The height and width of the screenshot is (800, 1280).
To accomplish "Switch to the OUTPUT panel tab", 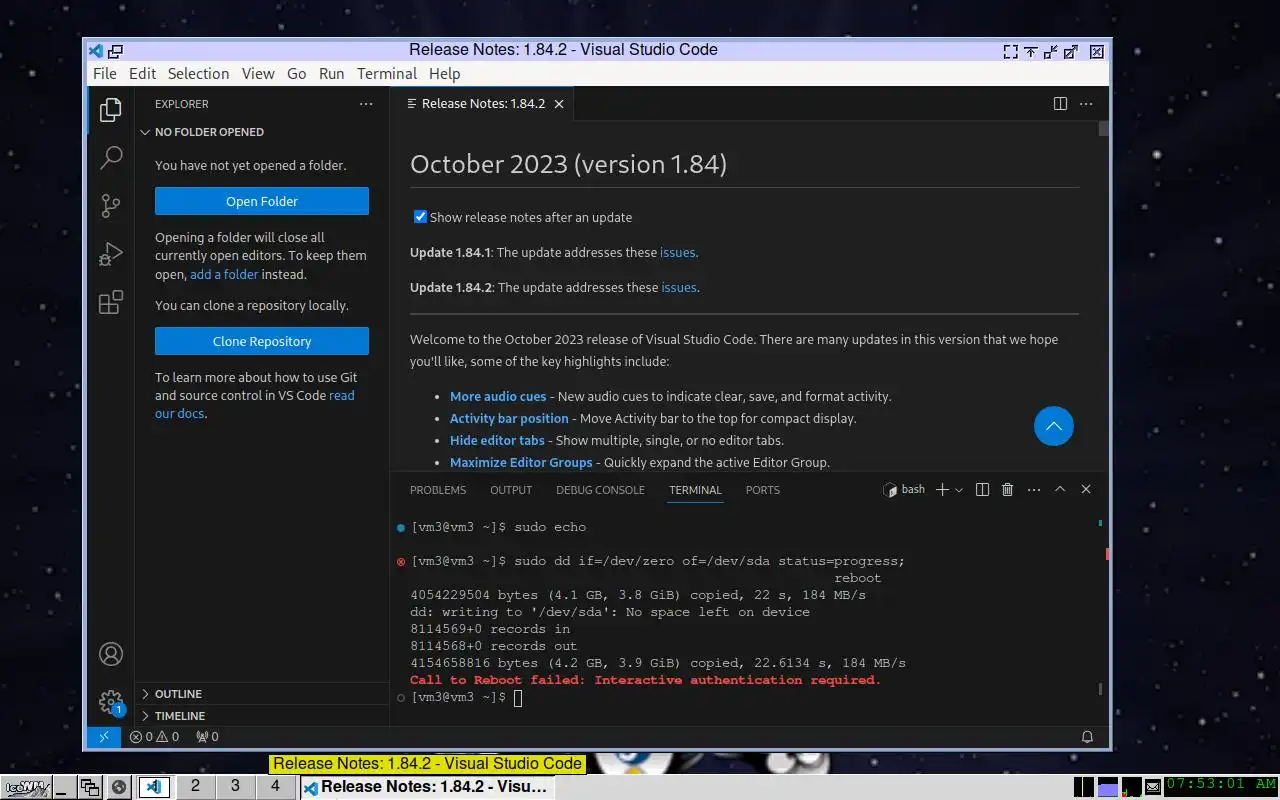I will 511,490.
